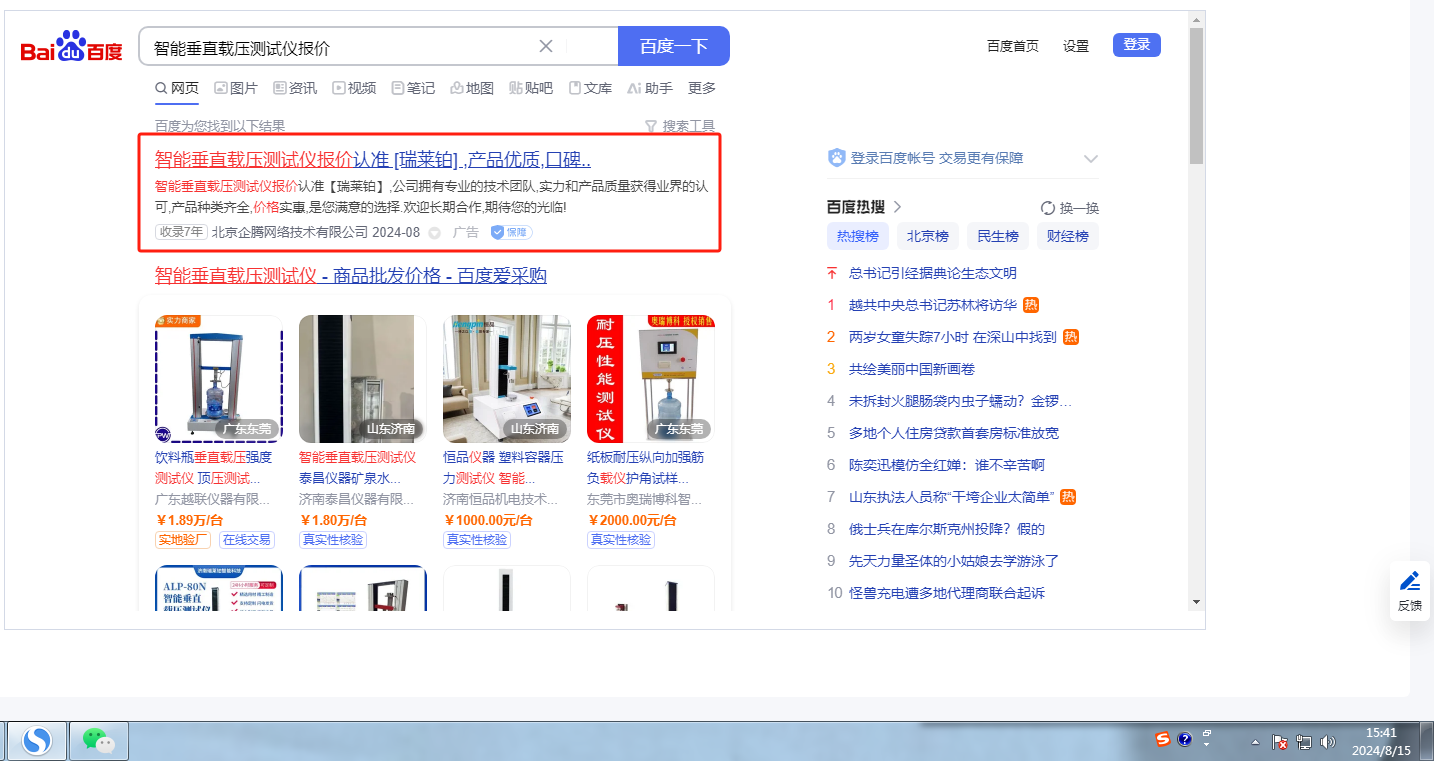1434x761 pixels.
Task: Click the blue help tray icon
Action: click(1185, 740)
